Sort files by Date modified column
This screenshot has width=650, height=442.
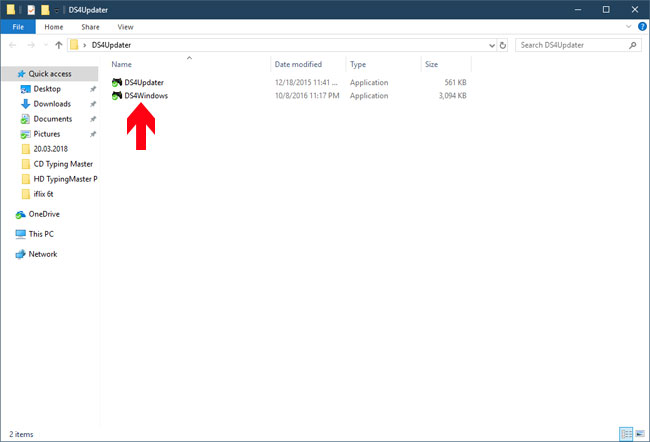pos(297,64)
